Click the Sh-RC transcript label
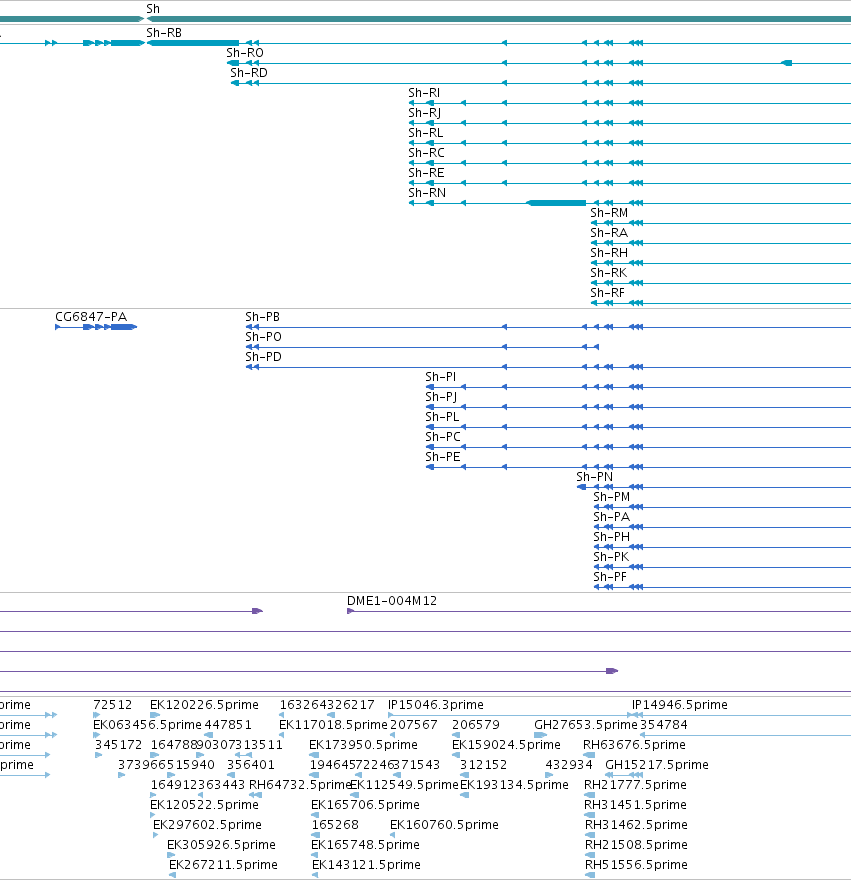 pos(426,153)
